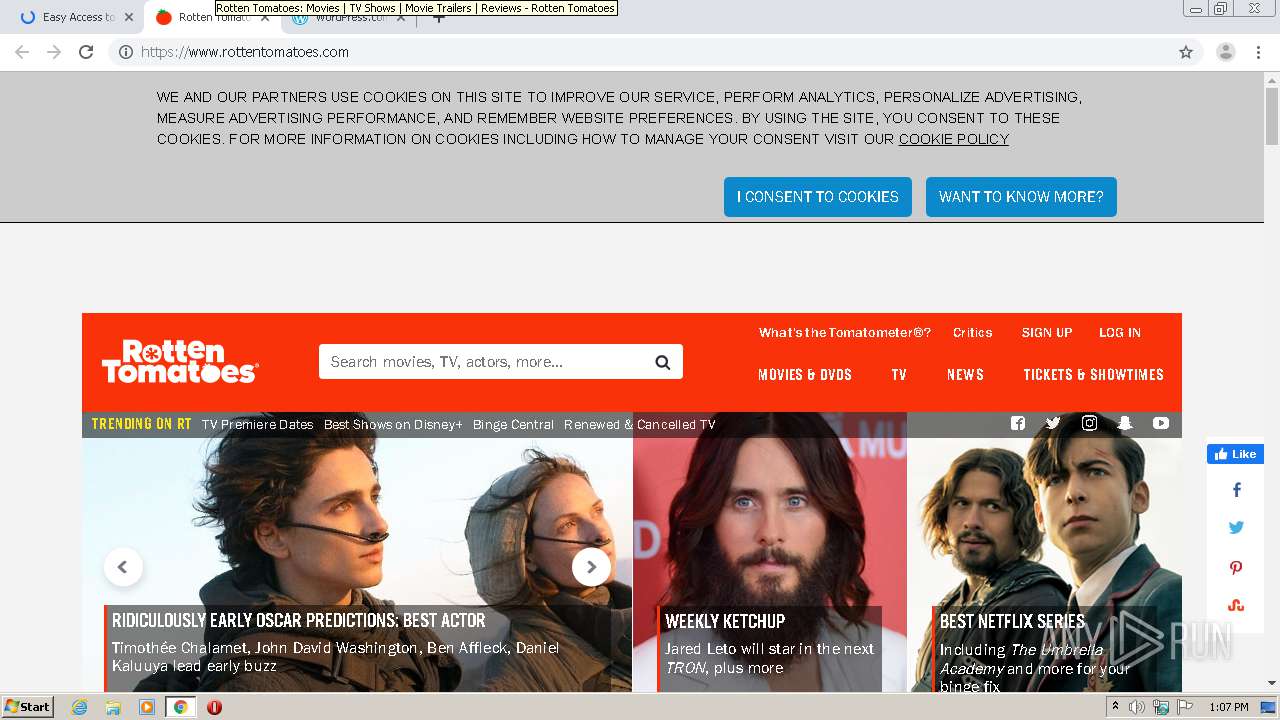Open the Weekly Ketchup article
The image size is (1280, 720).
click(x=725, y=621)
